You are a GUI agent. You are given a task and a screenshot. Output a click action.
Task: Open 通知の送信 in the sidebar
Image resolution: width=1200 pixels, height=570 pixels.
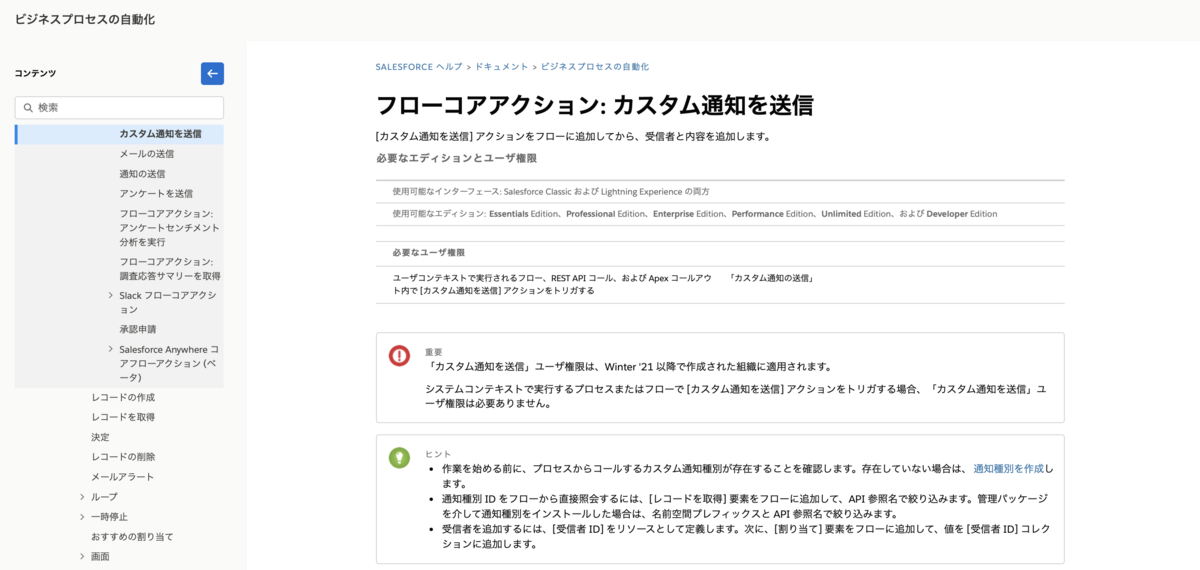142,174
